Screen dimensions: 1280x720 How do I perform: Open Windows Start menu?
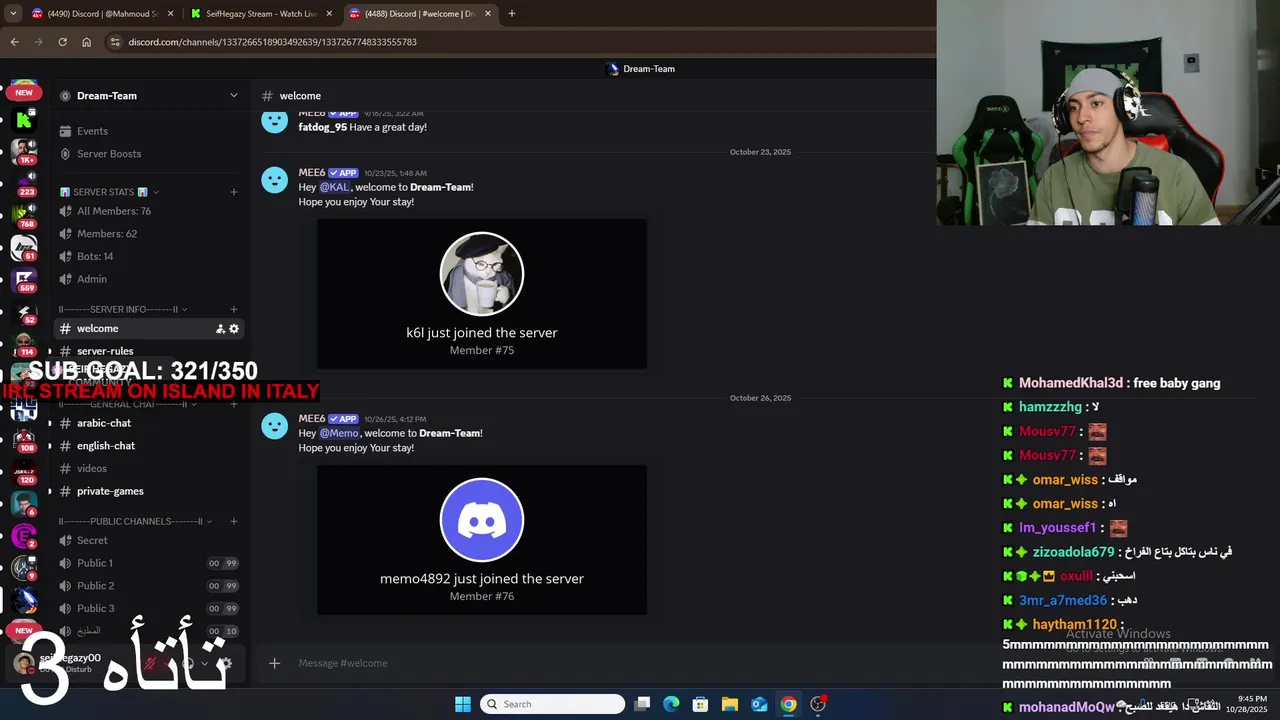pos(463,704)
